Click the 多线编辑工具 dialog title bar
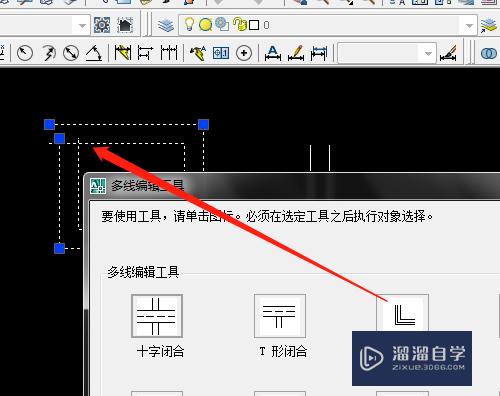 coord(293,186)
